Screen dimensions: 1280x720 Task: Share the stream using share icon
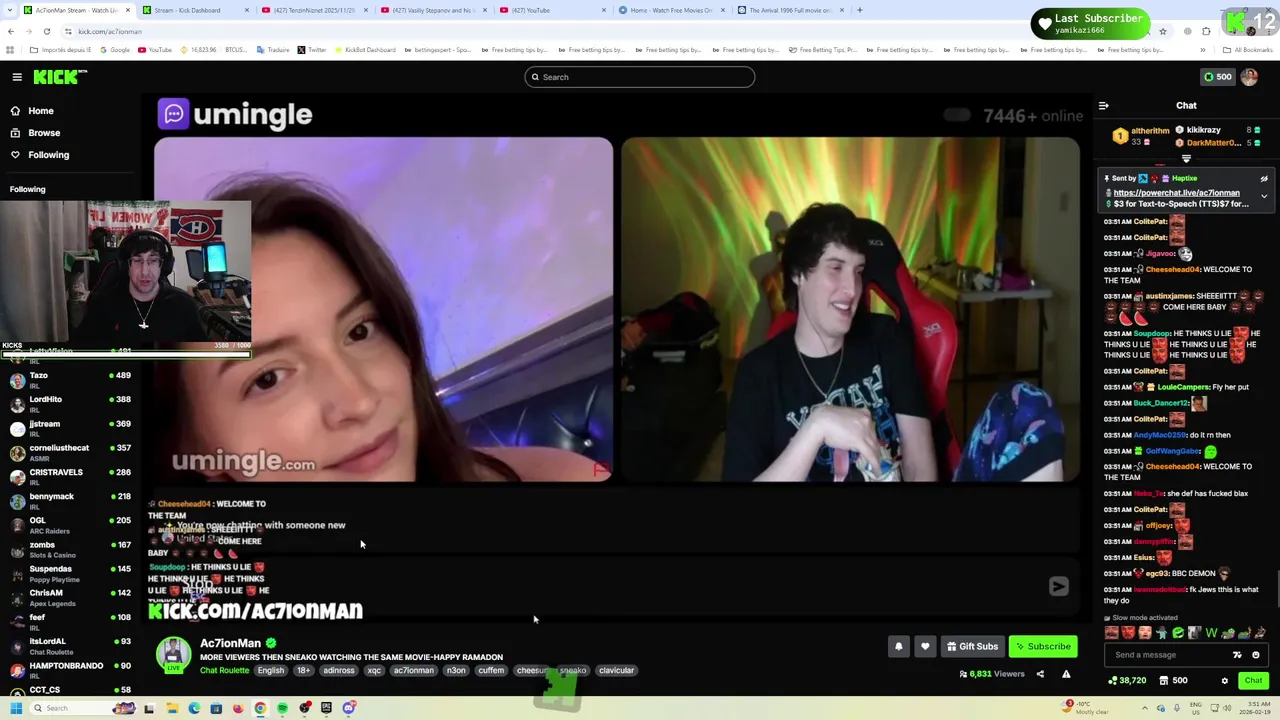pyautogui.click(x=1040, y=674)
